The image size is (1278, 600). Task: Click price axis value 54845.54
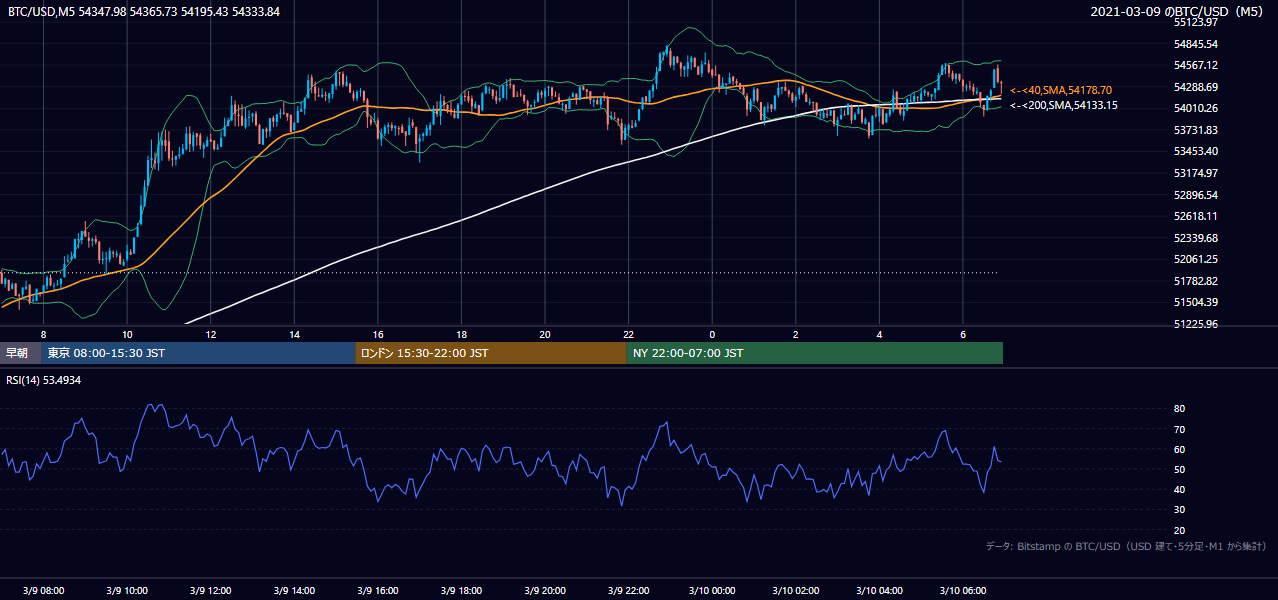click(x=1196, y=44)
